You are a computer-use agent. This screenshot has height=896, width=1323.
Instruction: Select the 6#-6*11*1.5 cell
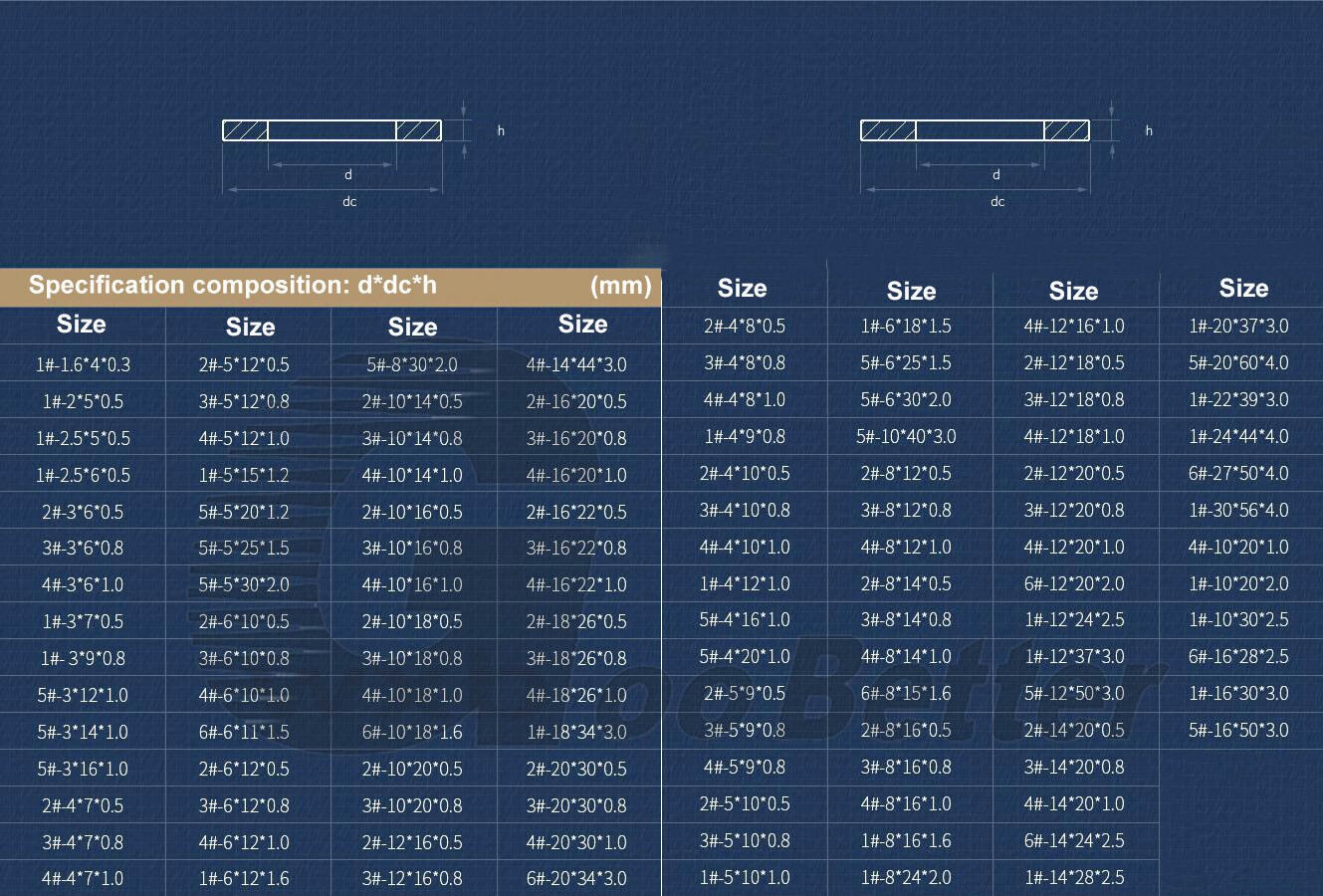click(244, 732)
